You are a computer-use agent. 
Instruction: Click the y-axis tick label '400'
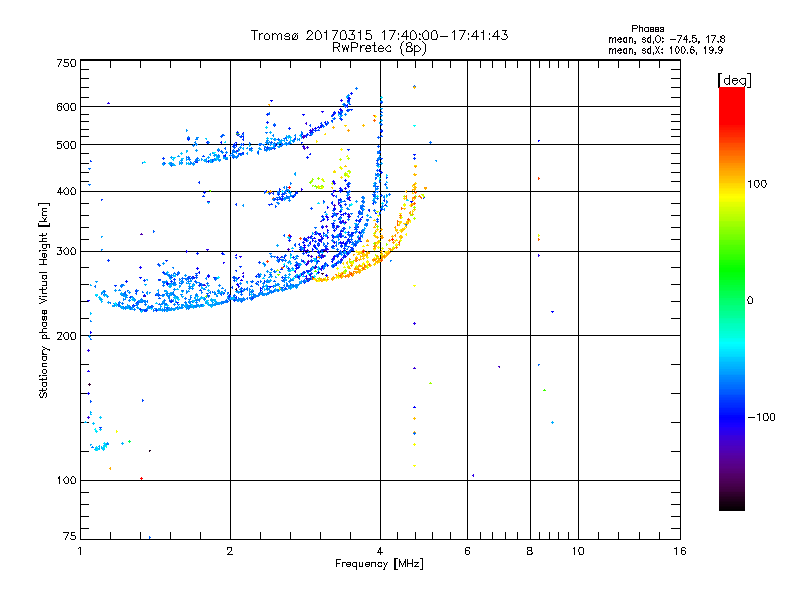pyautogui.click(x=66, y=191)
